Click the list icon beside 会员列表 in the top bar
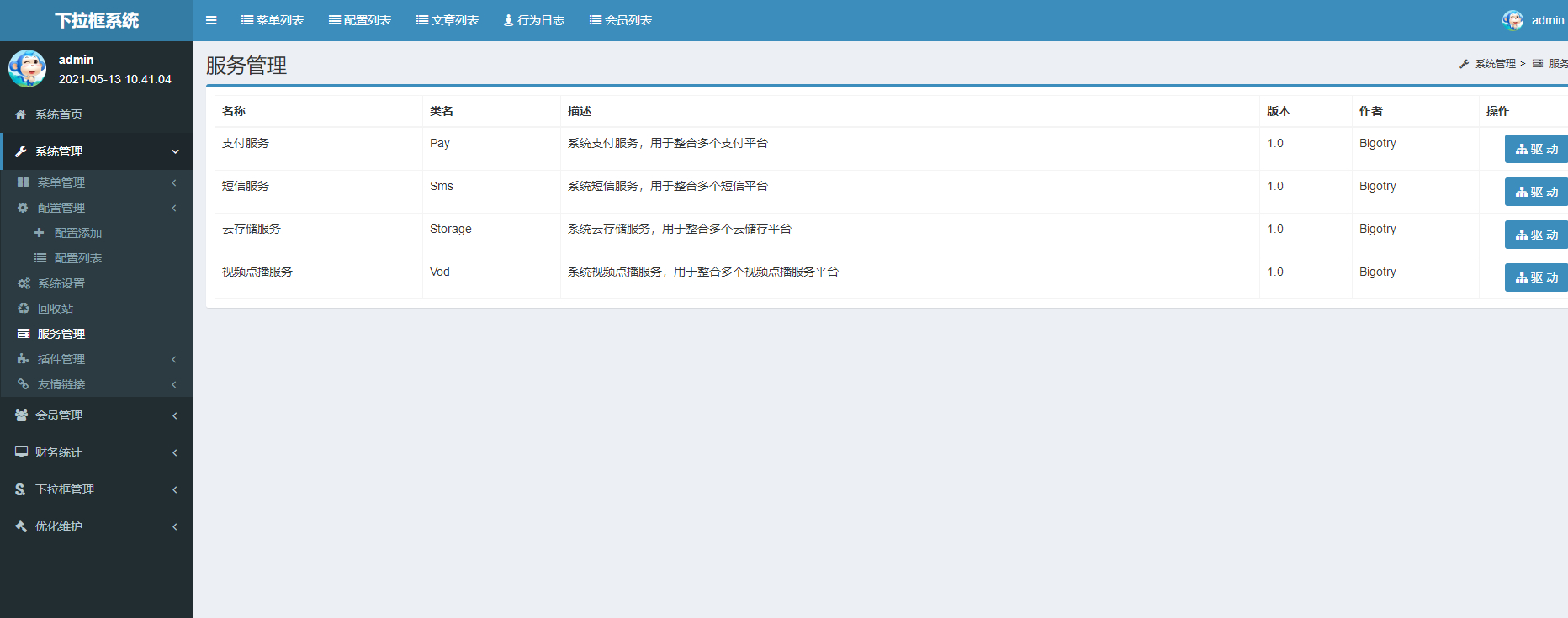The width and height of the screenshot is (1568, 618). click(596, 20)
